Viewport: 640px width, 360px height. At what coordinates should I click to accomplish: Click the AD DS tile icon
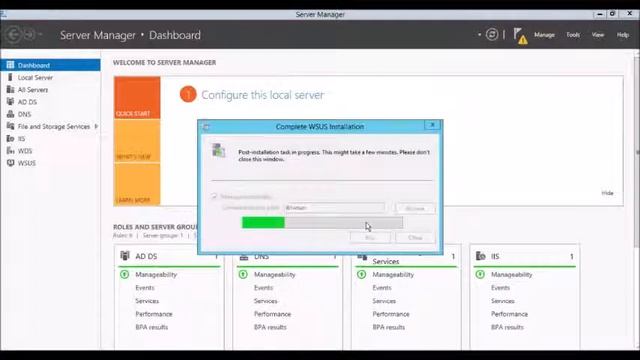click(125, 256)
